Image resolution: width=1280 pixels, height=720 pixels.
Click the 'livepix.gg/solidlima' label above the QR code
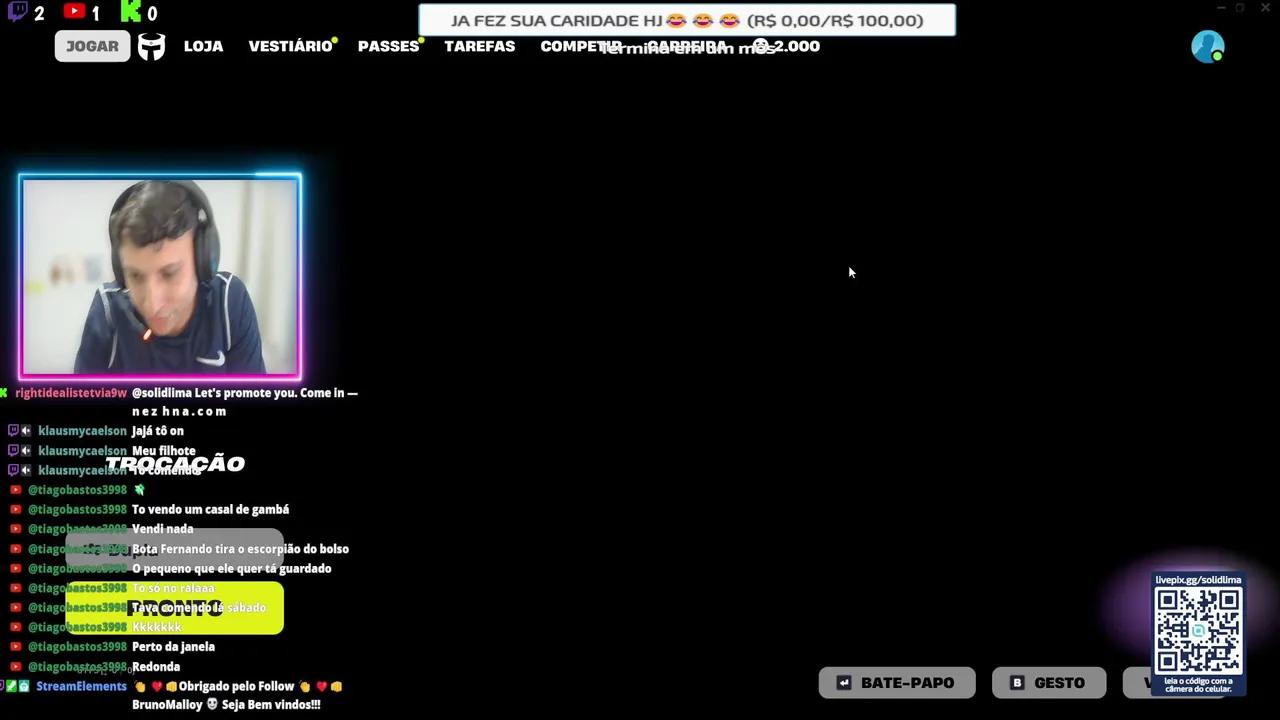click(x=1198, y=580)
